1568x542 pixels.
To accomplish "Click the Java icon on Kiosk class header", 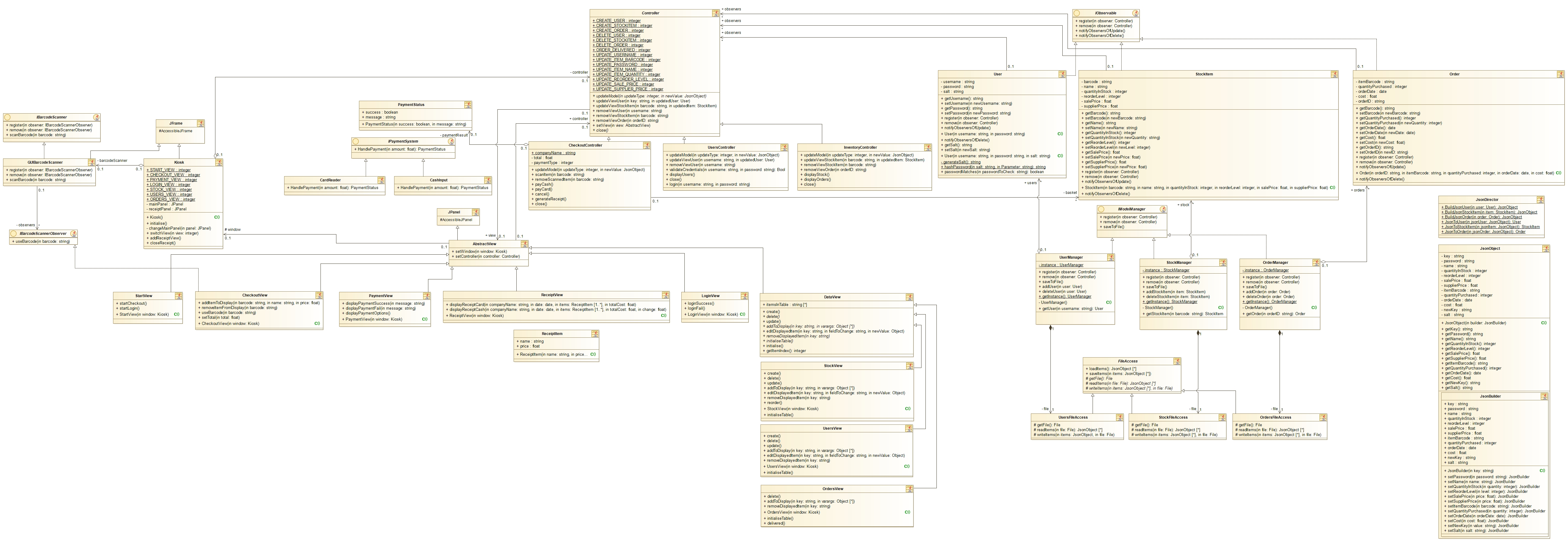I will (218, 162).
